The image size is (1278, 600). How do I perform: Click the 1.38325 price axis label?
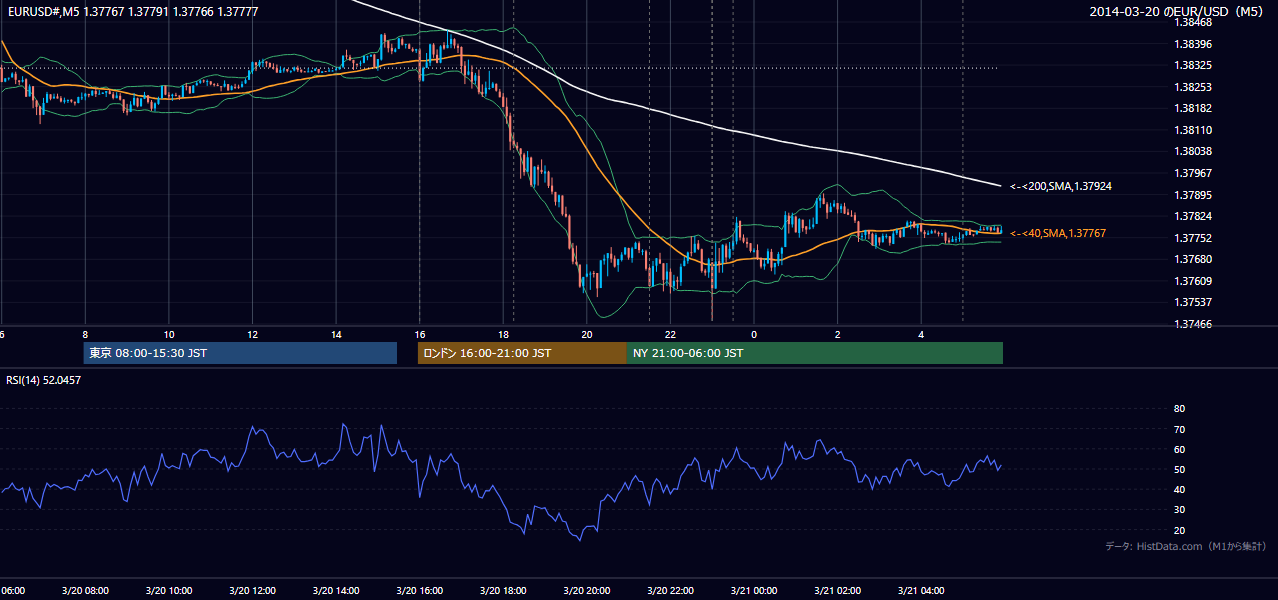tap(1193, 65)
